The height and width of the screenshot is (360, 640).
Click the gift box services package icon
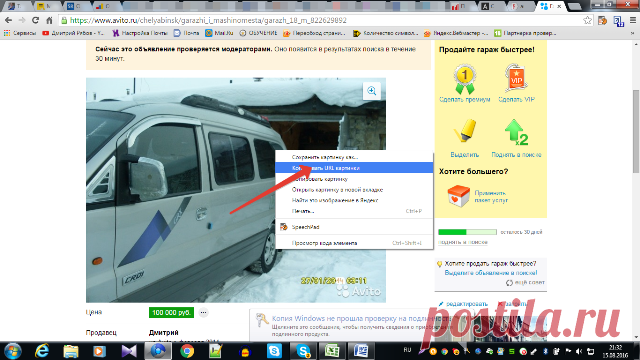coord(458,196)
